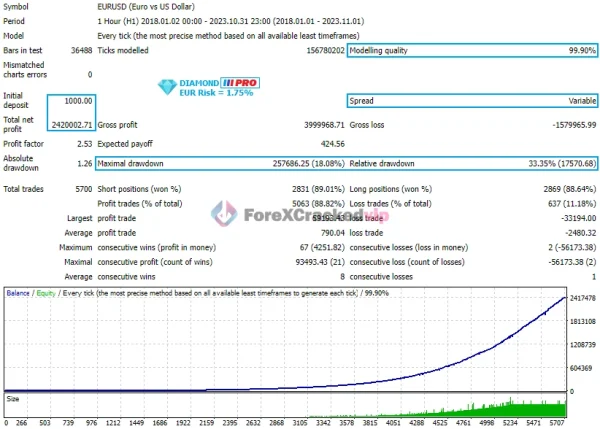Click the "Maximal drawdown" label

point(130,164)
